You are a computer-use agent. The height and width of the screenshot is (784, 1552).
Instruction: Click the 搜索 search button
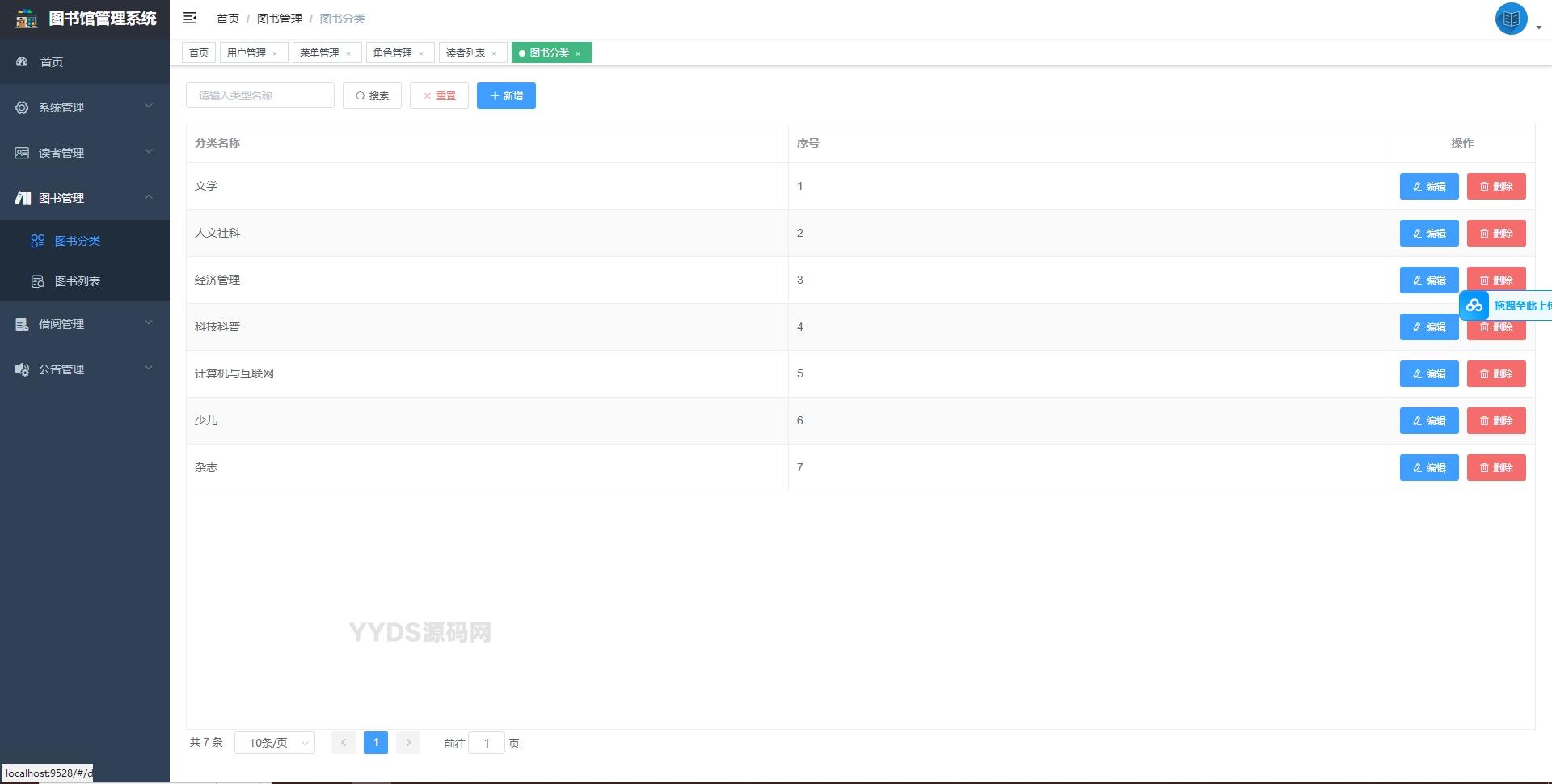372,96
